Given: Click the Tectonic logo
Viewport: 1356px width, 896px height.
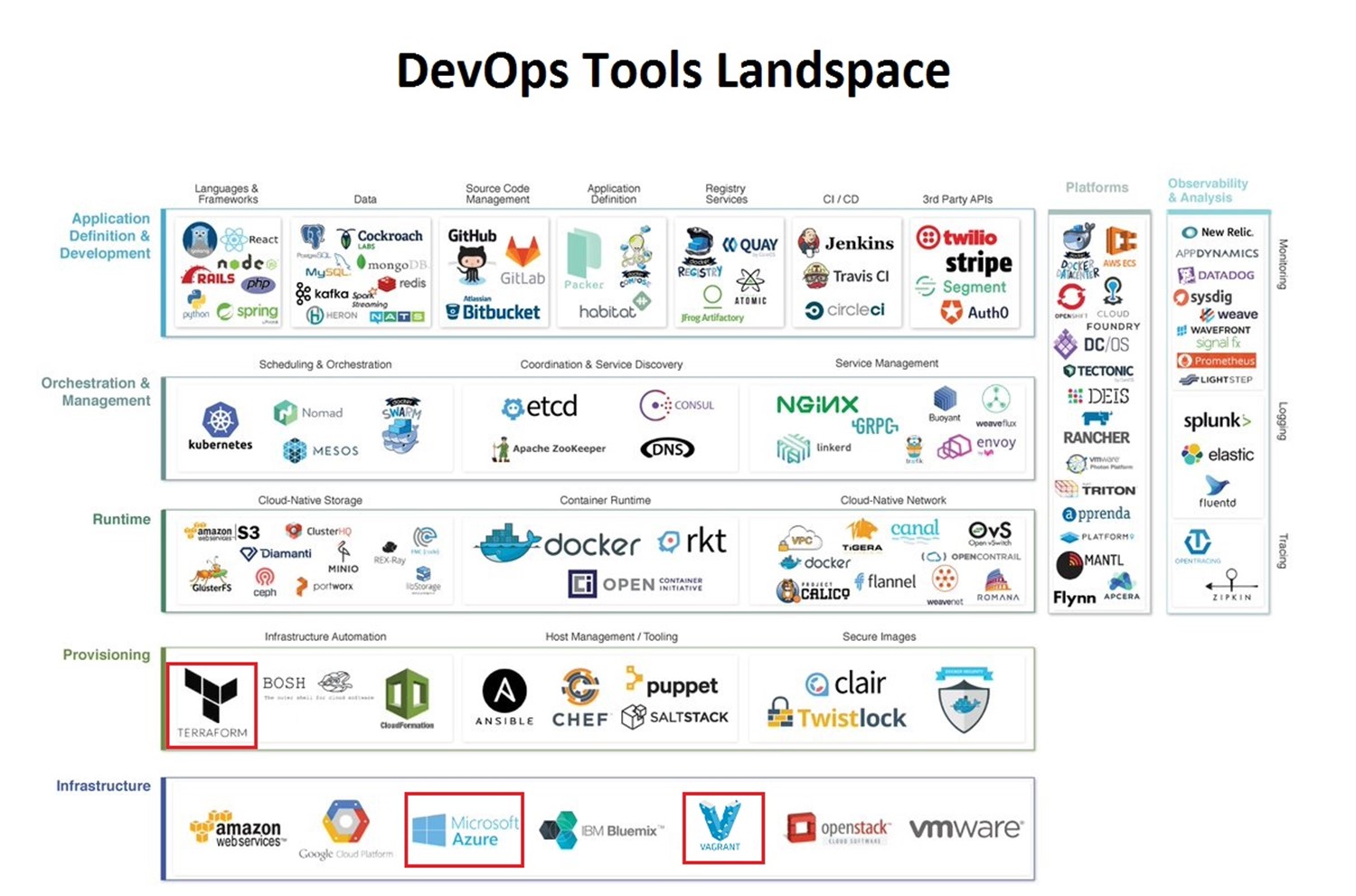Looking at the screenshot, I should (1098, 372).
